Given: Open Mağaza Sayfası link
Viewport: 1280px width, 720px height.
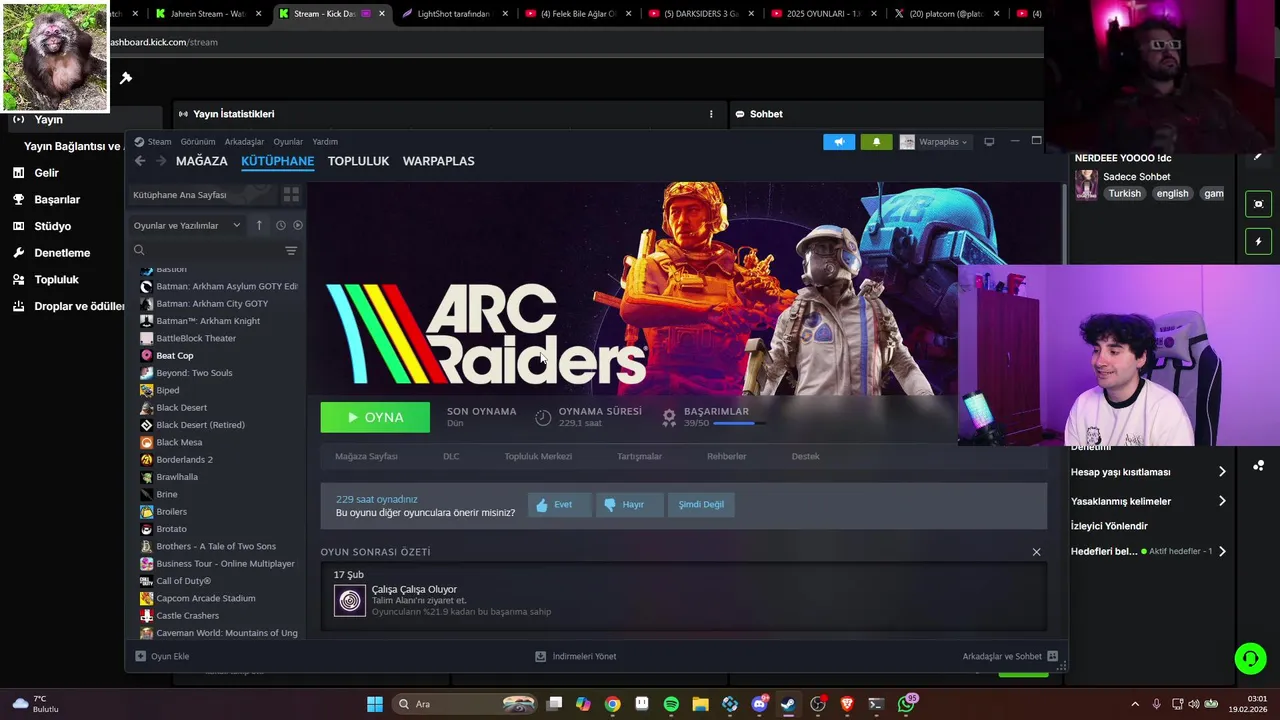Looking at the screenshot, I should click(x=366, y=456).
